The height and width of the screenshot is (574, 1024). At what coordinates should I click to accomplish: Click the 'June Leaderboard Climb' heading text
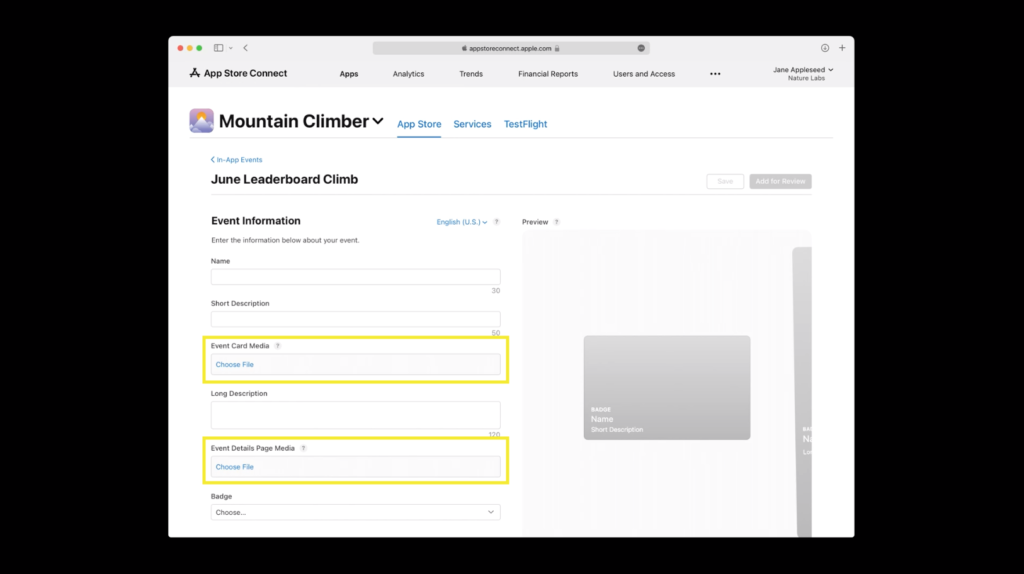pyautogui.click(x=284, y=180)
